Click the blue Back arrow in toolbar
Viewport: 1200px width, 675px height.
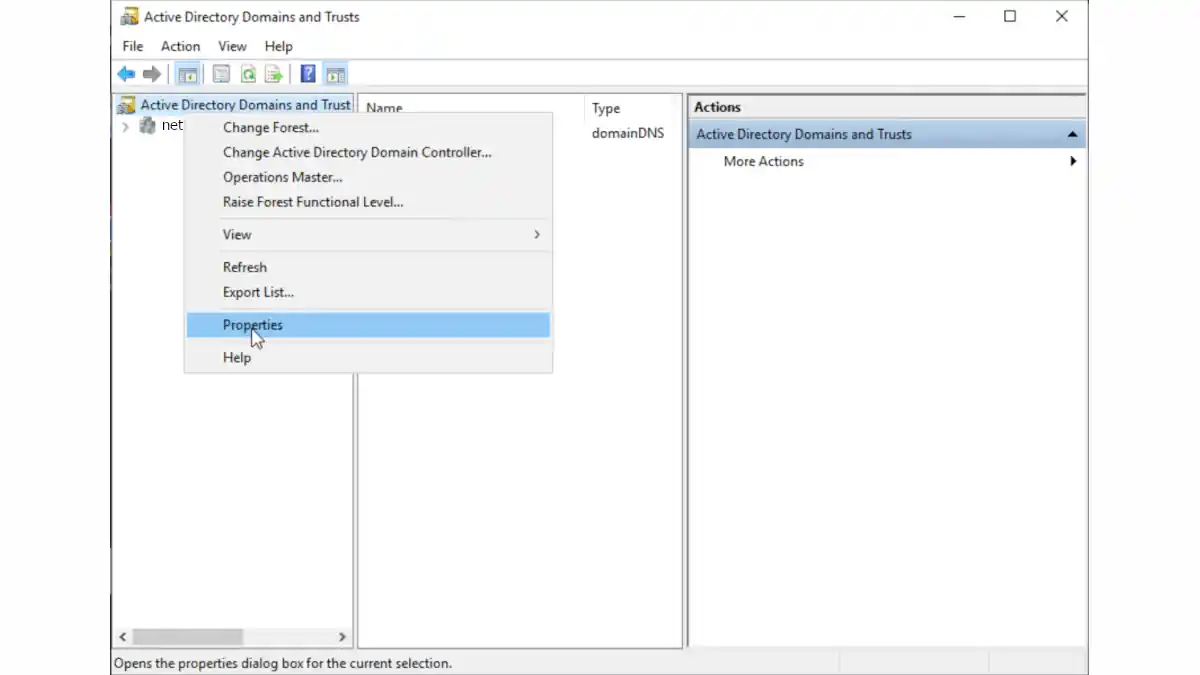pos(126,74)
